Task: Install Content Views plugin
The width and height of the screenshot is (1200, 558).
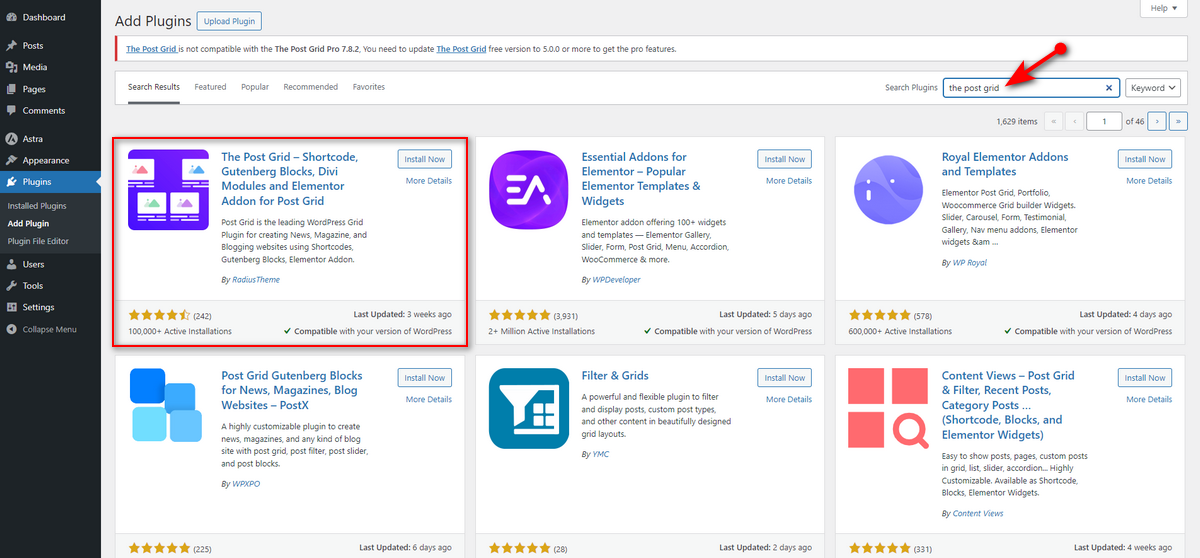Action: pos(1145,378)
